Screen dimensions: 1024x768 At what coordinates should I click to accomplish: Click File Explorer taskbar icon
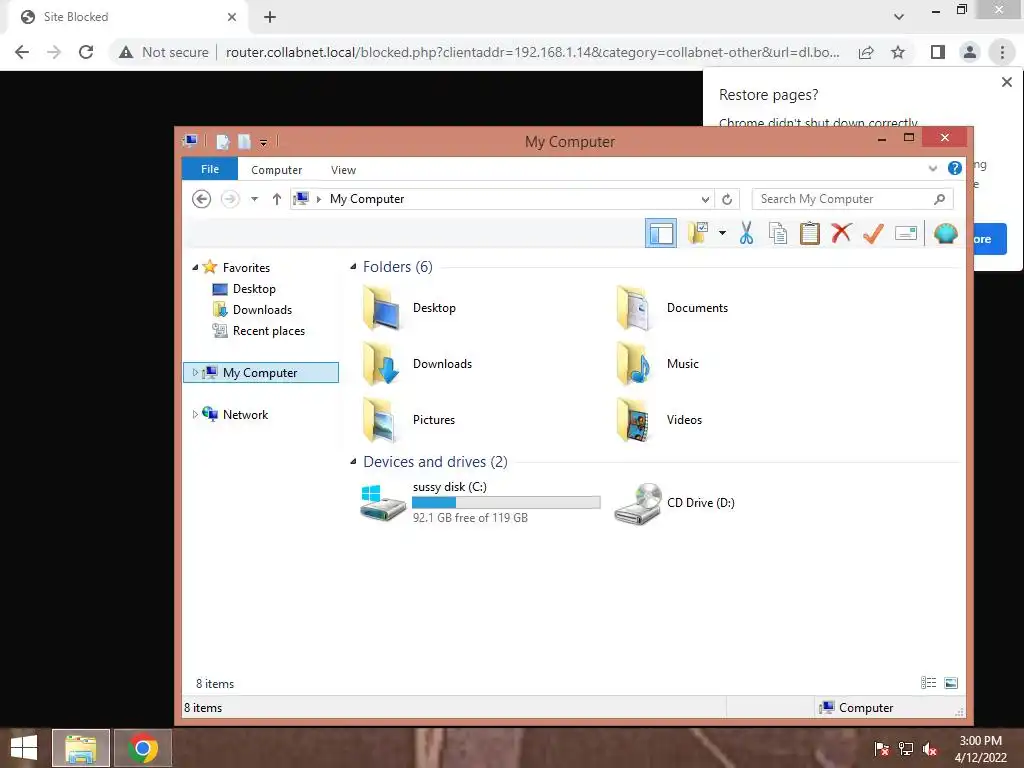[x=81, y=748]
